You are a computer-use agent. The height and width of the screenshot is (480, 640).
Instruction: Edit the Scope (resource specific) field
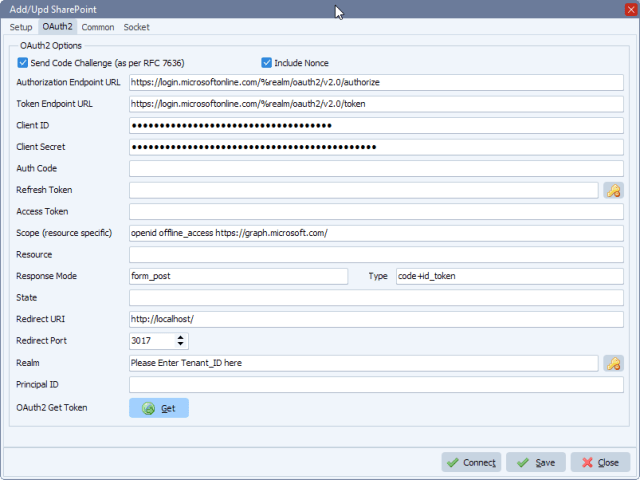(x=376, y=233)
